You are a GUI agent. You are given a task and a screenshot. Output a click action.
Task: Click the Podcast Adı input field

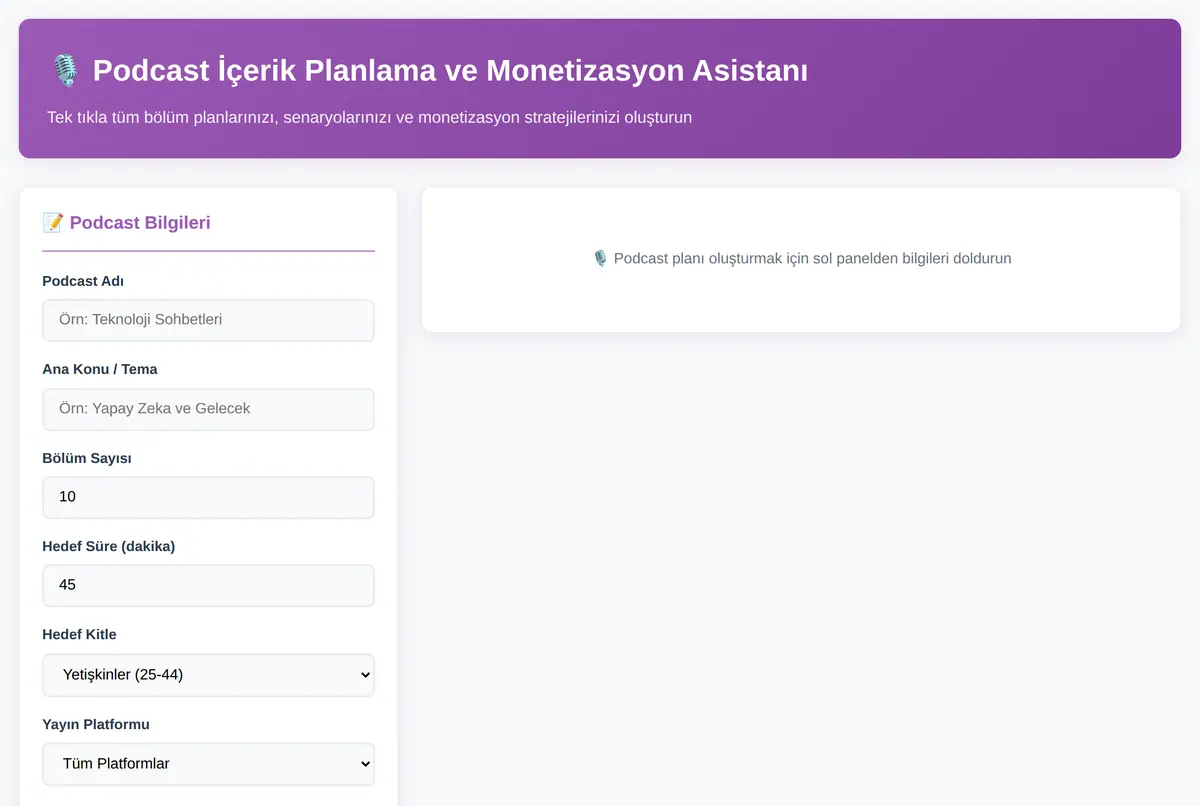click(208, 320)
